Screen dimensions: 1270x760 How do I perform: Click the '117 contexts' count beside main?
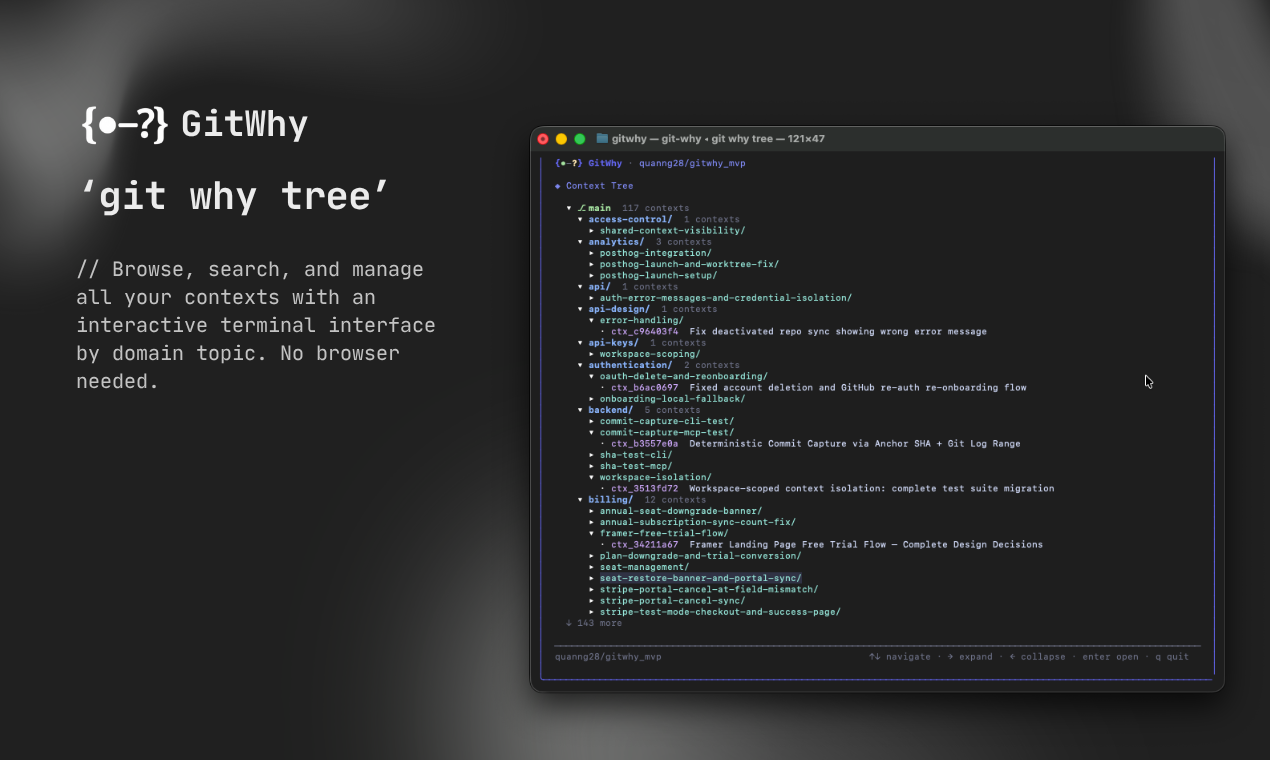(x=655, y=208)
